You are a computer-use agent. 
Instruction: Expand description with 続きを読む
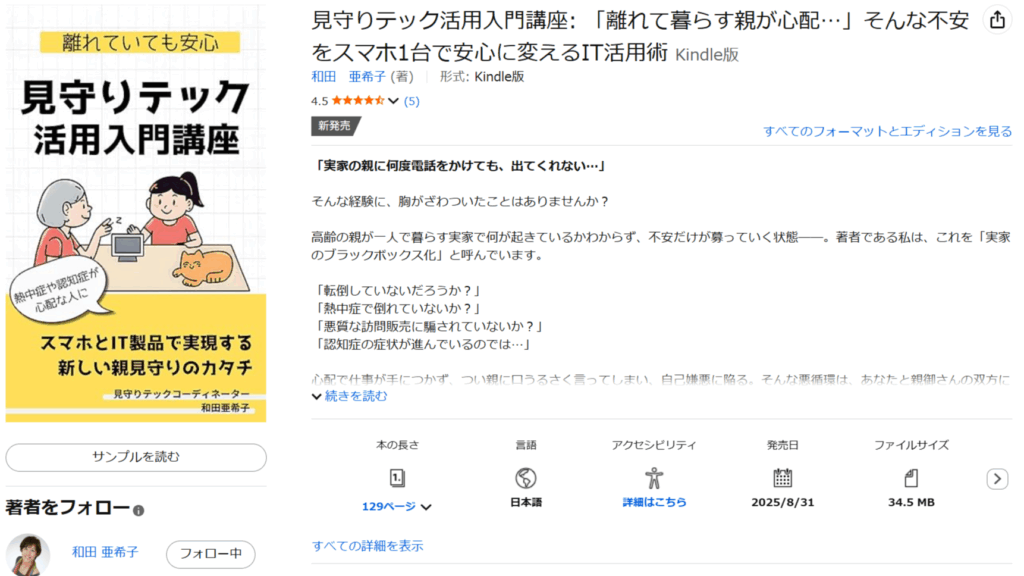(x=350, y=396)
